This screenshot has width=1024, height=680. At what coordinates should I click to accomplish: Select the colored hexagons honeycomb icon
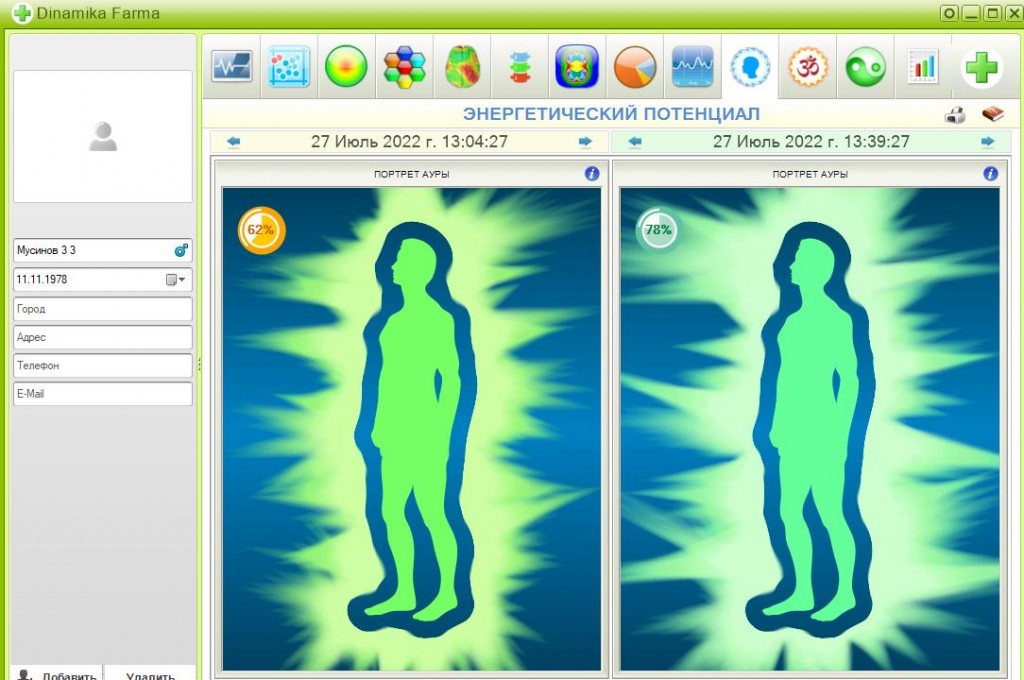(404, 67)
